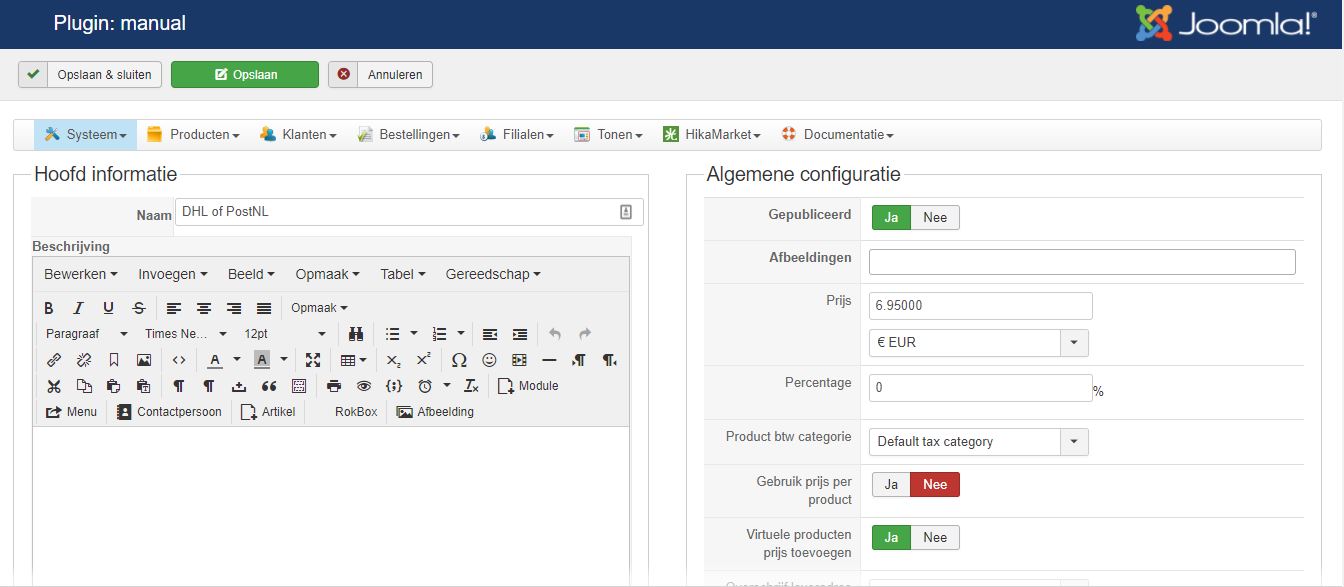The width and height of the screenshot is (1344, 587).
Task: Open the Invoegen editor menu
Action: (173, 274)
